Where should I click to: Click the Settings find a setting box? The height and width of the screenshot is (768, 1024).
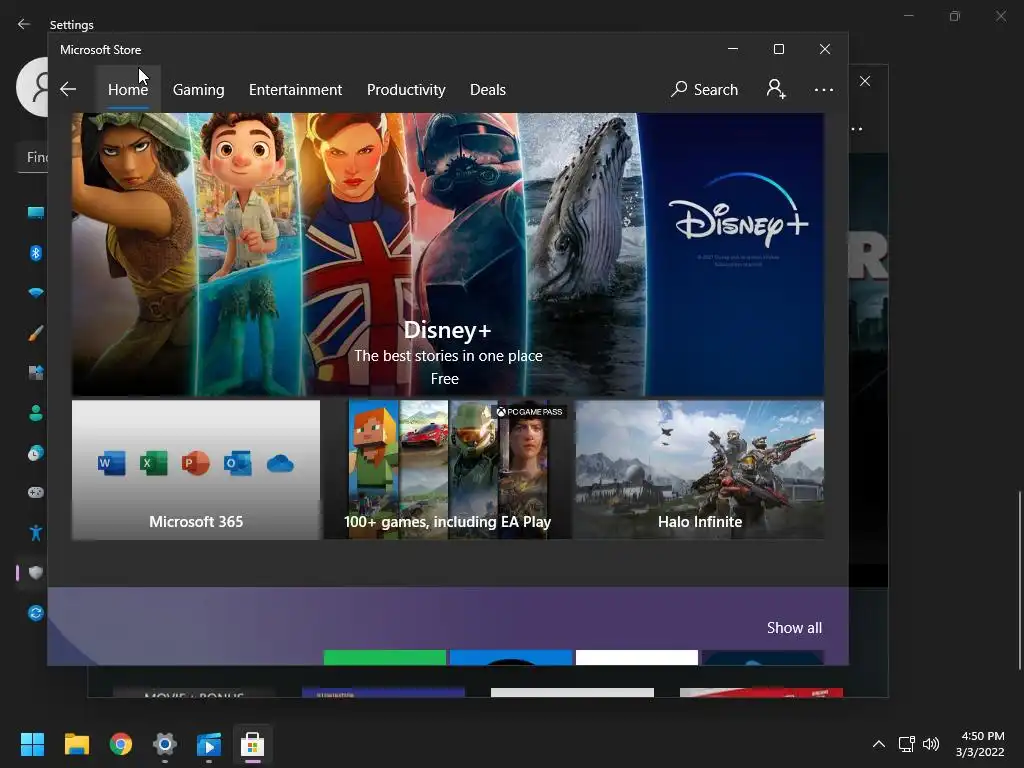click(33, 157)
